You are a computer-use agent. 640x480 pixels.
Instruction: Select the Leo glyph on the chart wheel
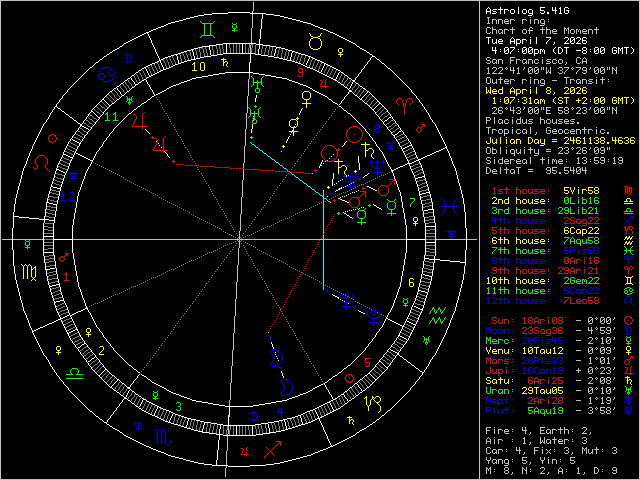click(x=43, y=159)
